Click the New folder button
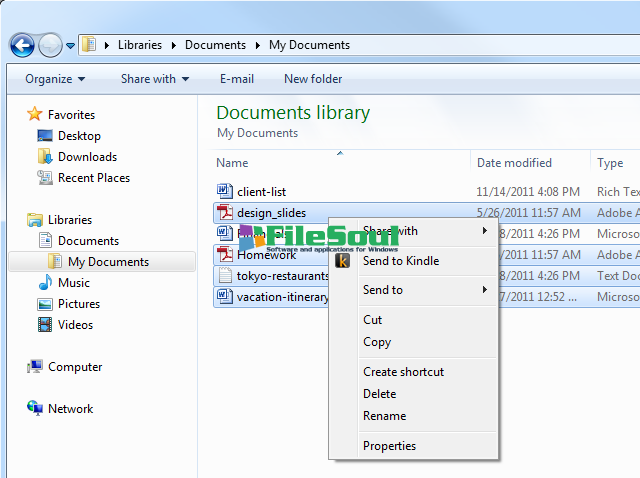The image size is (640, 478). coord(313,79)
